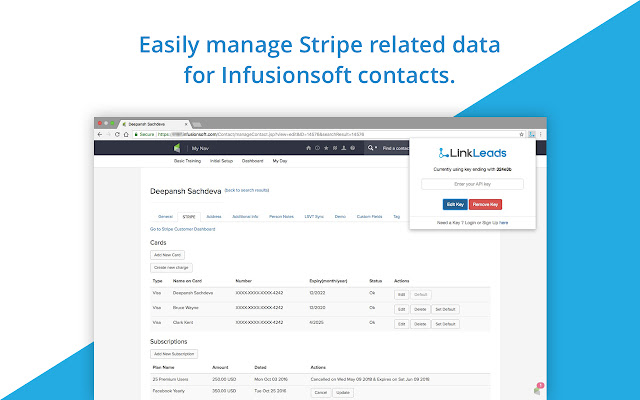Click the '250.00 USD' amount cell

pos(224,380)
